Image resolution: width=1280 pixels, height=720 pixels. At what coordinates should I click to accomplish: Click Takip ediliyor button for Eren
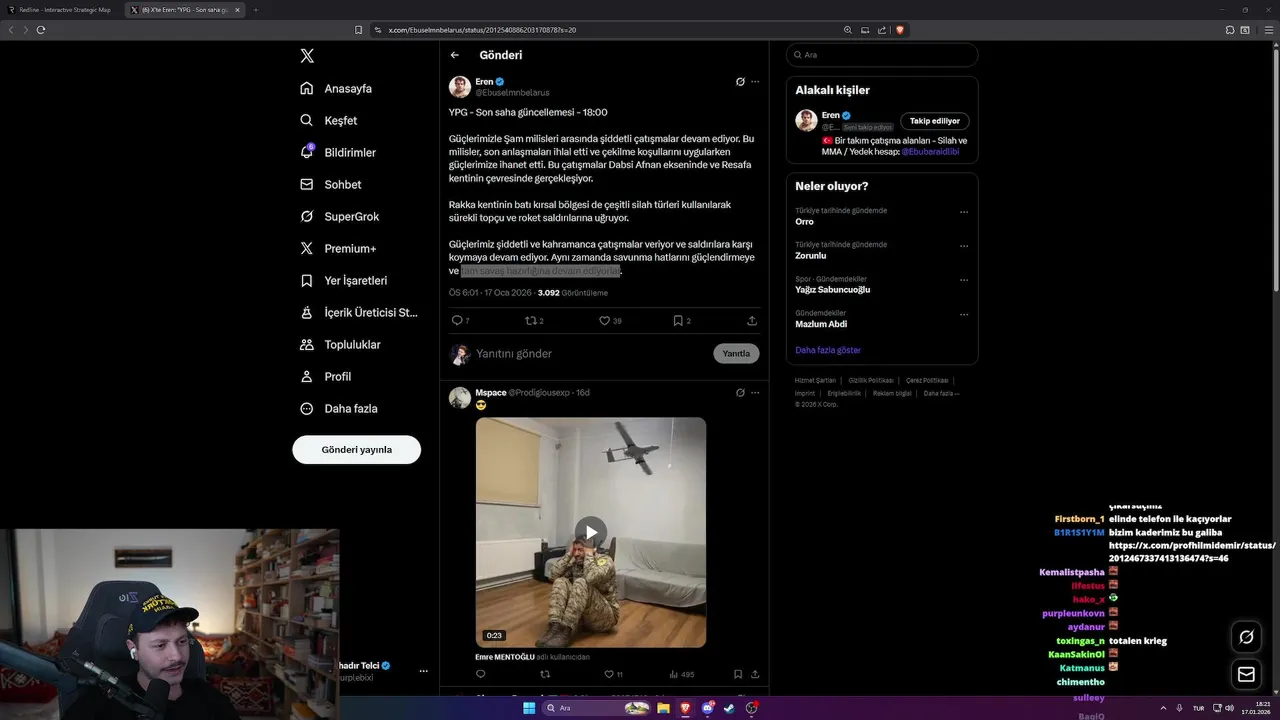coord(935,121)
